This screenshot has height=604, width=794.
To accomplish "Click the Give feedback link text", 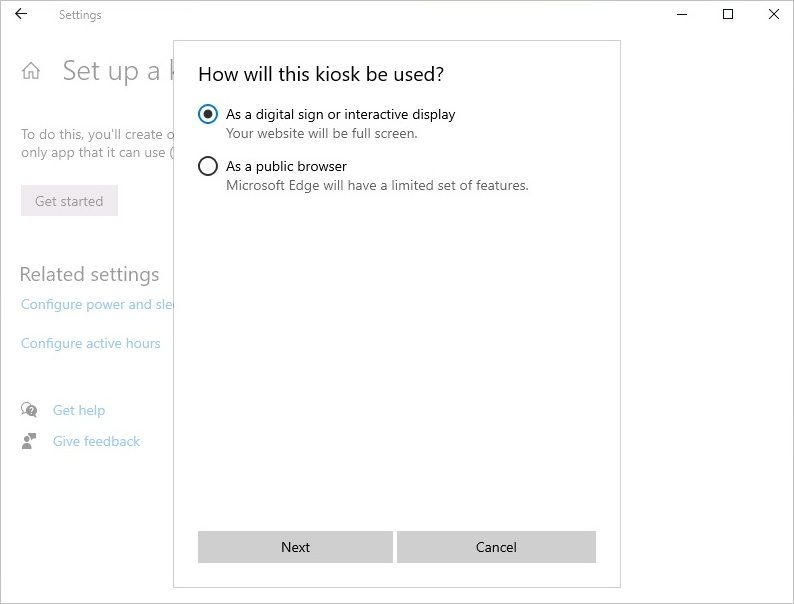I will (x=97, y=441).
